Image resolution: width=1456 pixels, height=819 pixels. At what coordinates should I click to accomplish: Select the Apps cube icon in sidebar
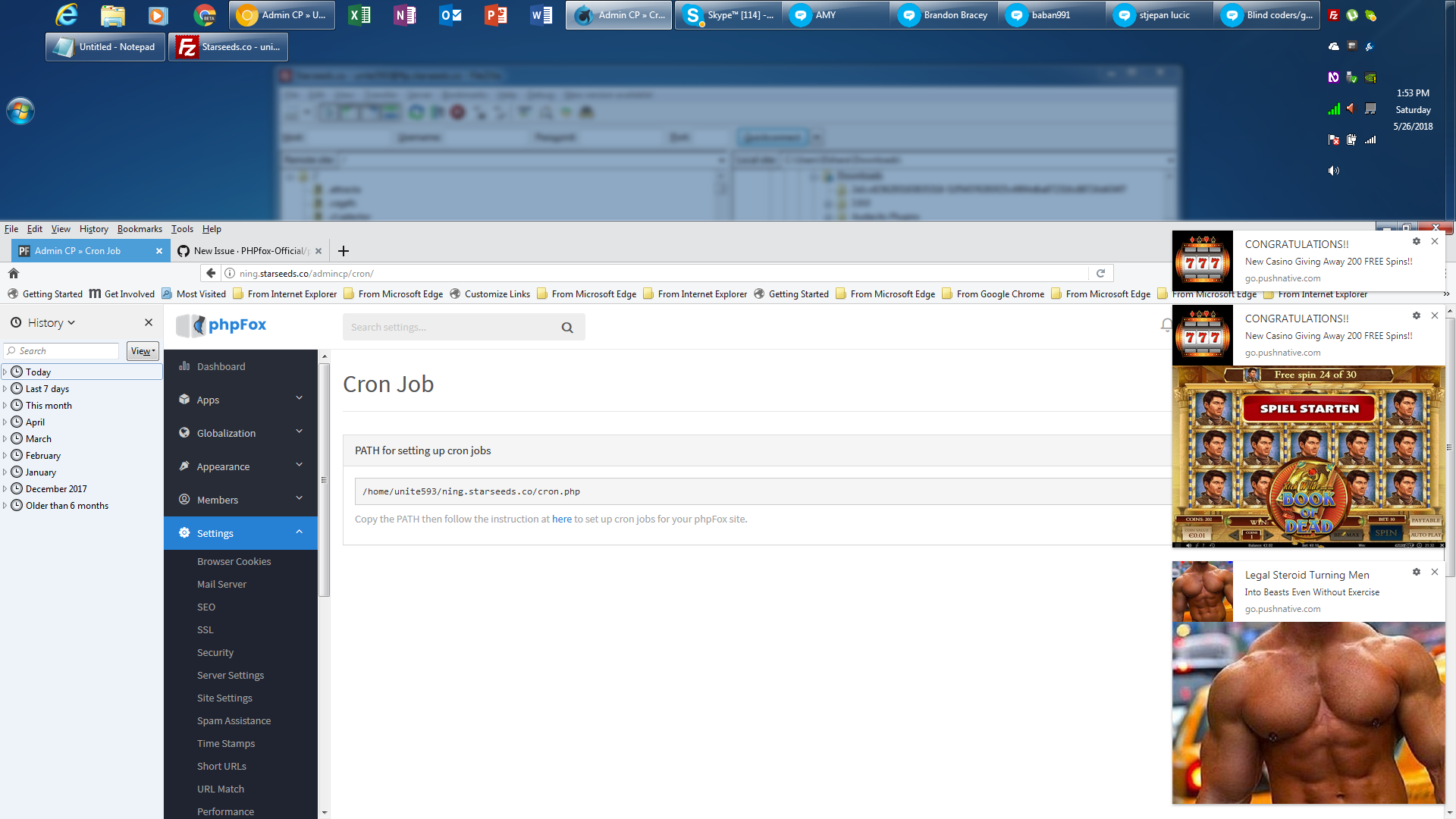(x=184, y=400)
